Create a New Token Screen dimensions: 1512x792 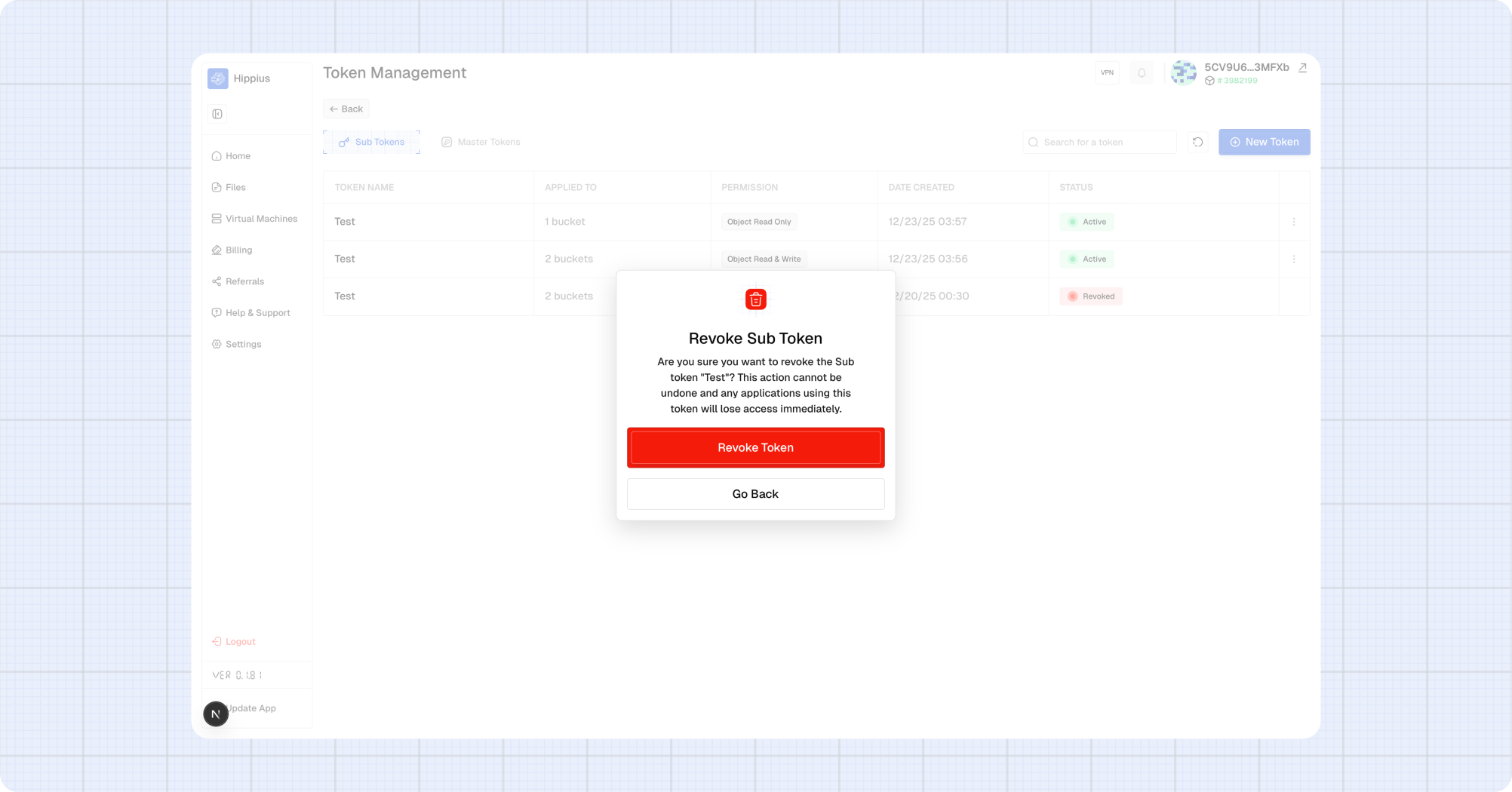click(1264, 142)
